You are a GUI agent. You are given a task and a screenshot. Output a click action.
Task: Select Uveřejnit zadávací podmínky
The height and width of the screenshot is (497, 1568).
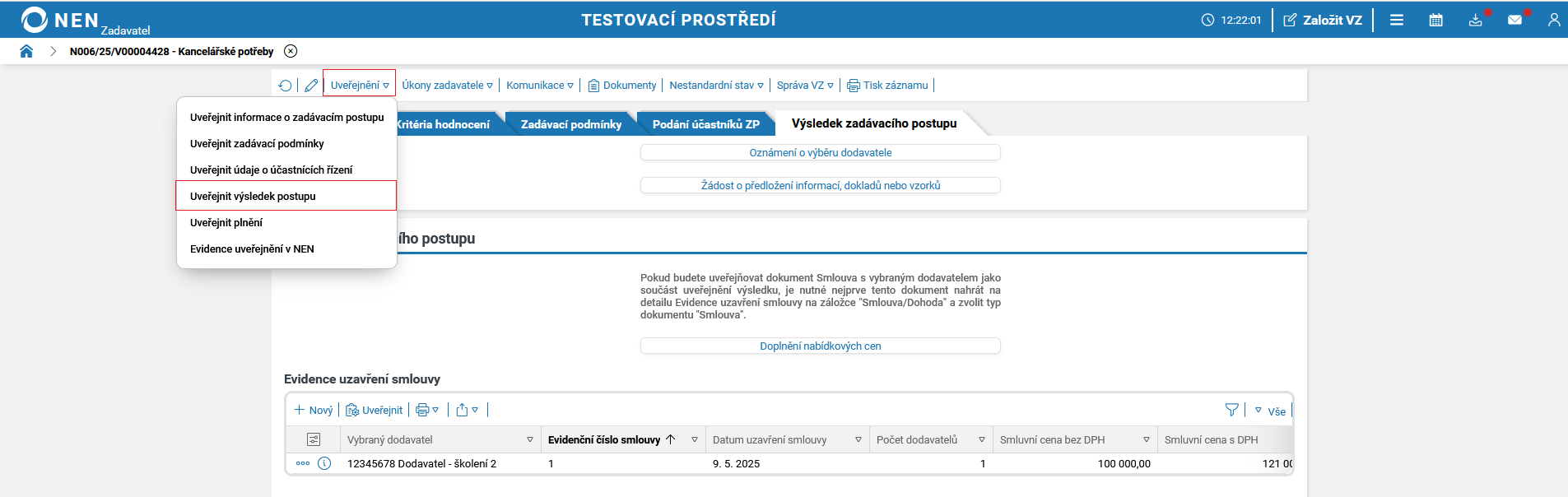[x=286, y=144]
